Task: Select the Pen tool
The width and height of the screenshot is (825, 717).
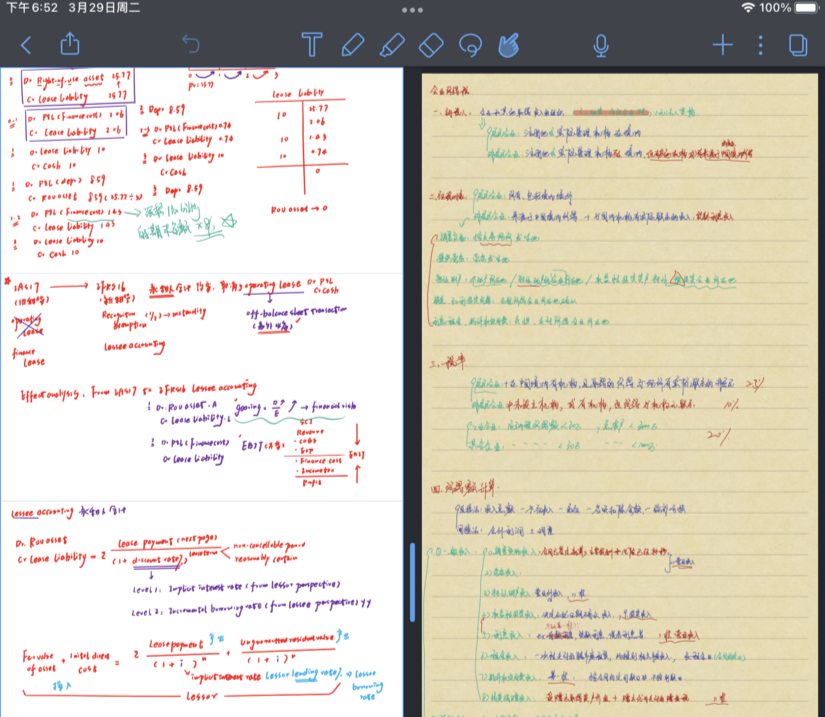Action: coord(353,45)
